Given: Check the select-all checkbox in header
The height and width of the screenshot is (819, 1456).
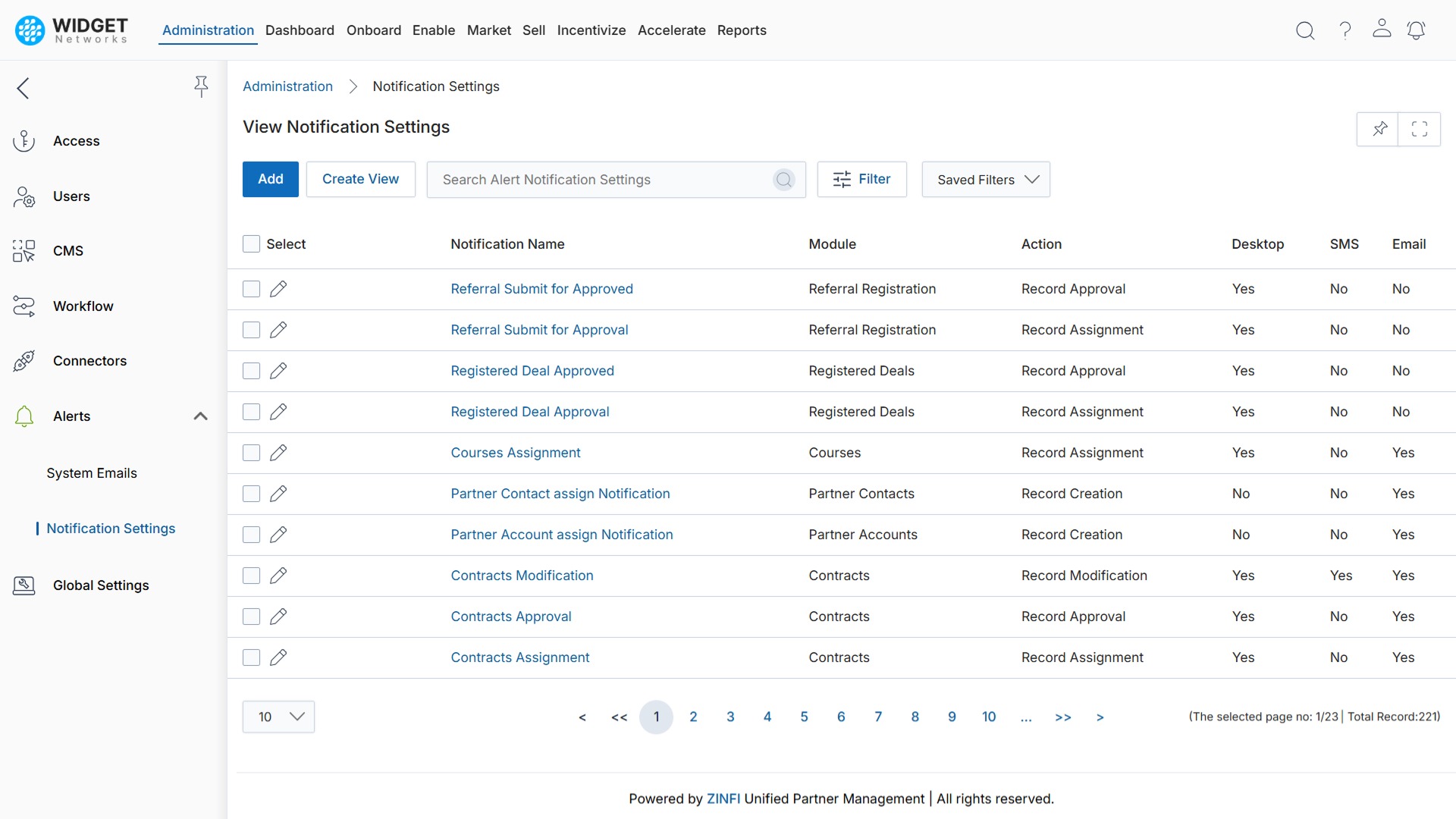Looking at the screenshot, I should [x=251, y=243].
